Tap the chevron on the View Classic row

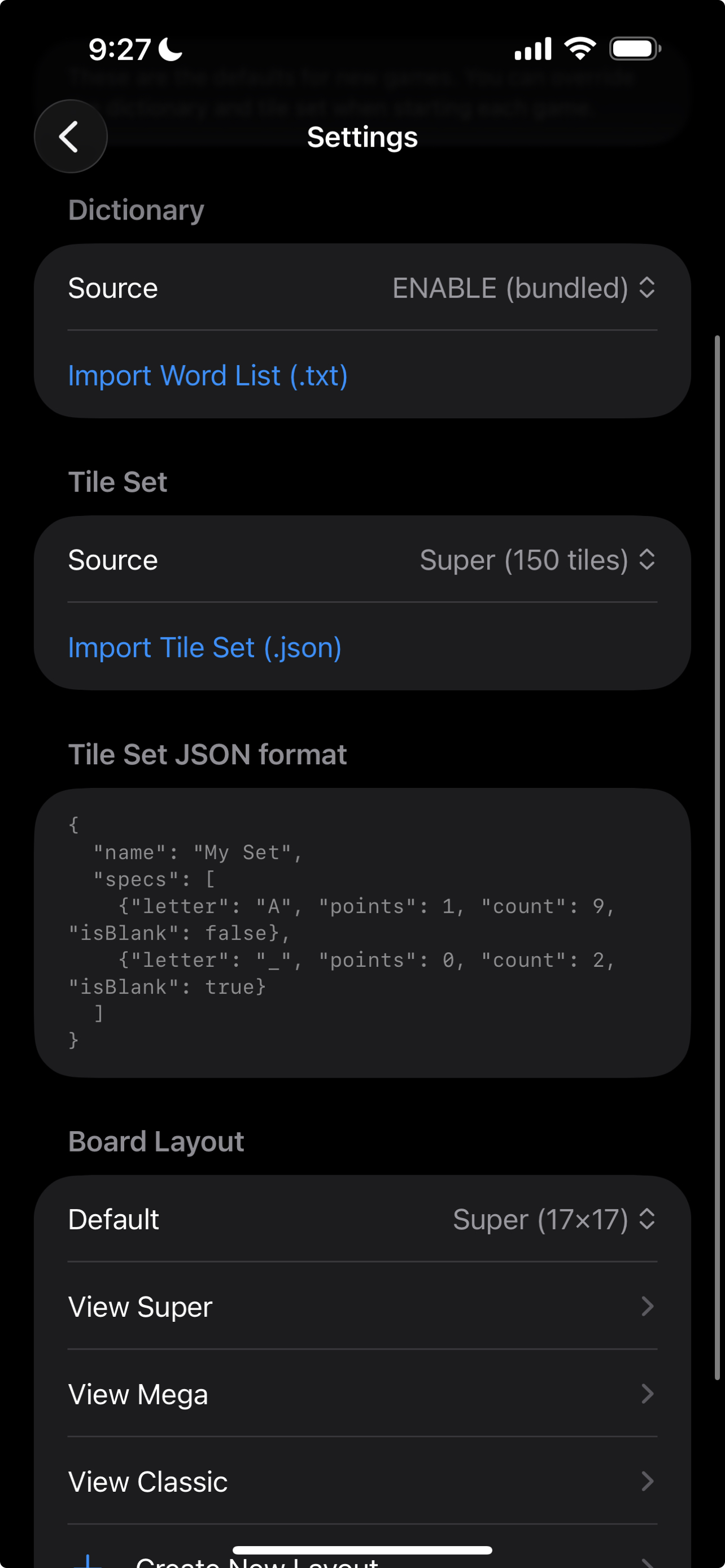[x=647, y=1482]
